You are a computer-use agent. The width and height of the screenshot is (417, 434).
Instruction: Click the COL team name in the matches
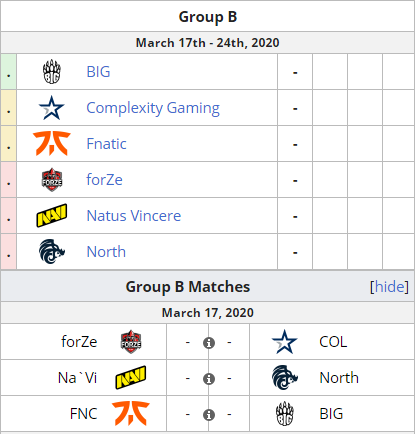coord(333,342)
